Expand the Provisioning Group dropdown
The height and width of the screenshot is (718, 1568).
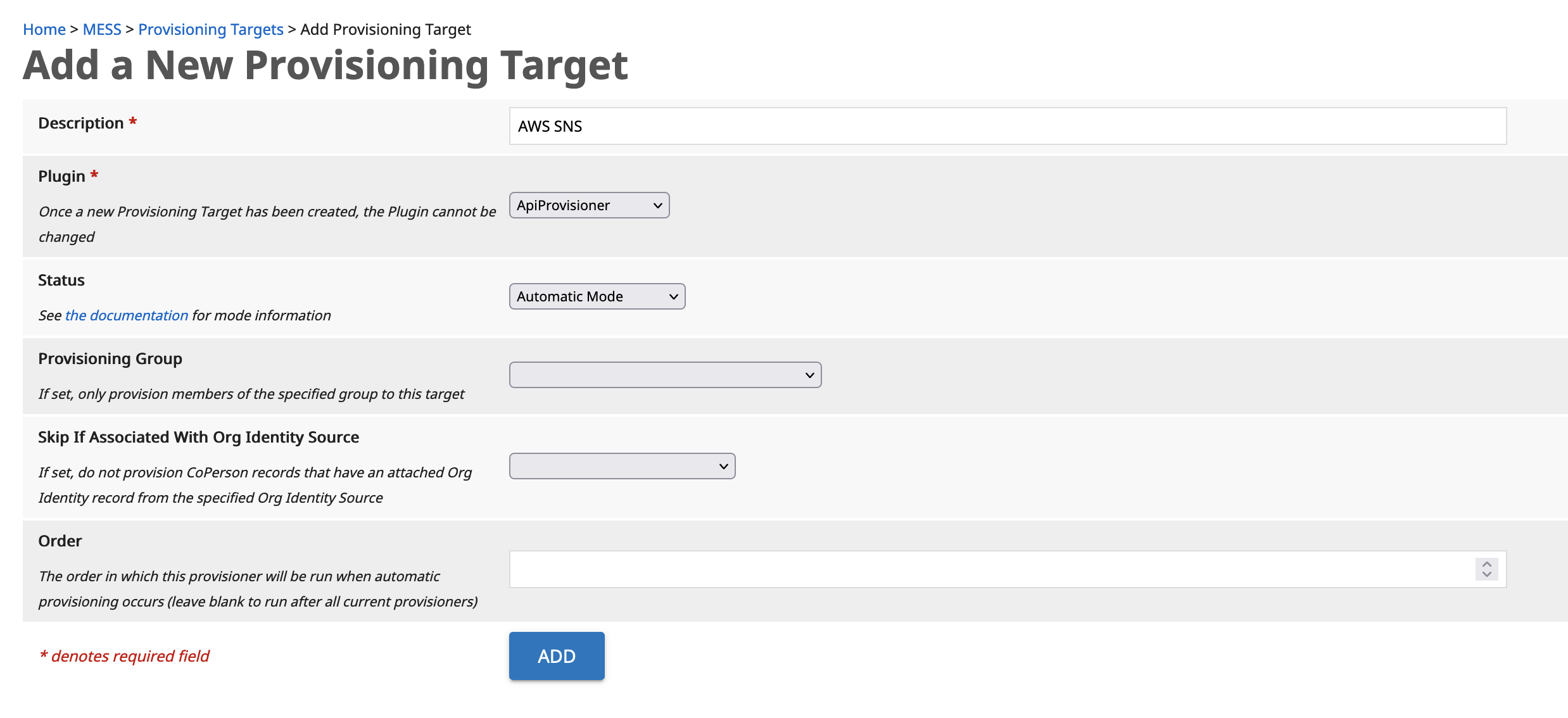click(665, 375)
